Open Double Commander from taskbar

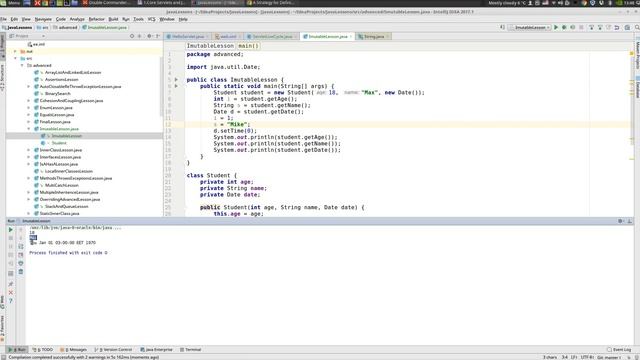pyautogui.click(x=106, y=3)
